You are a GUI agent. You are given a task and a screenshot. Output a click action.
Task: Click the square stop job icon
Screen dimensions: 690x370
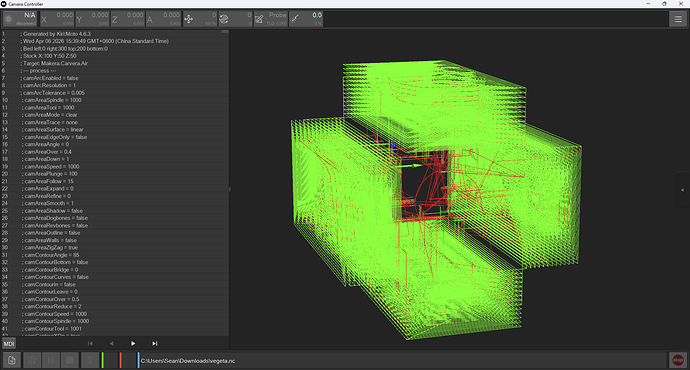pos(70,360)
